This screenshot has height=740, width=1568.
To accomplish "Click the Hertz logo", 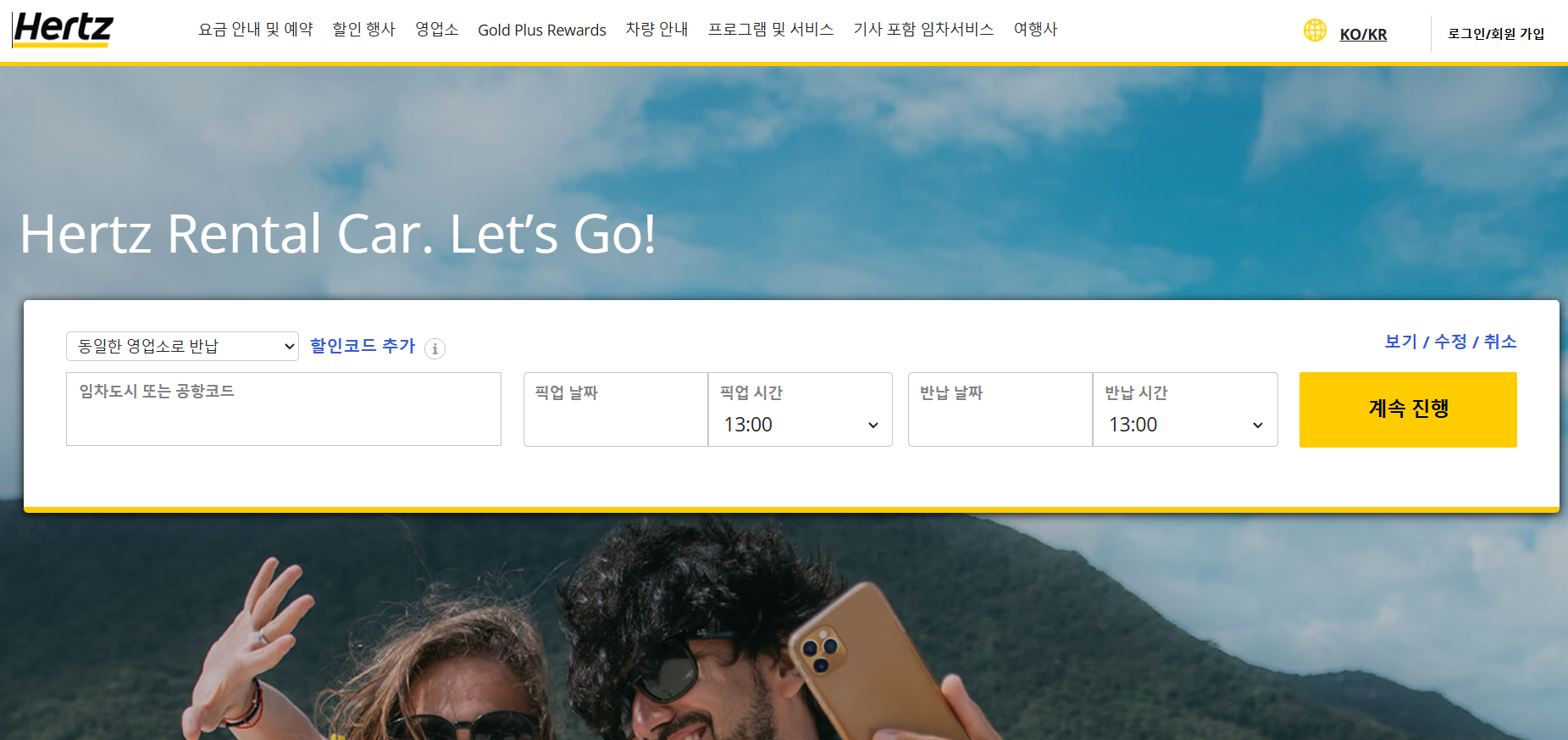I will coord(64,30).
